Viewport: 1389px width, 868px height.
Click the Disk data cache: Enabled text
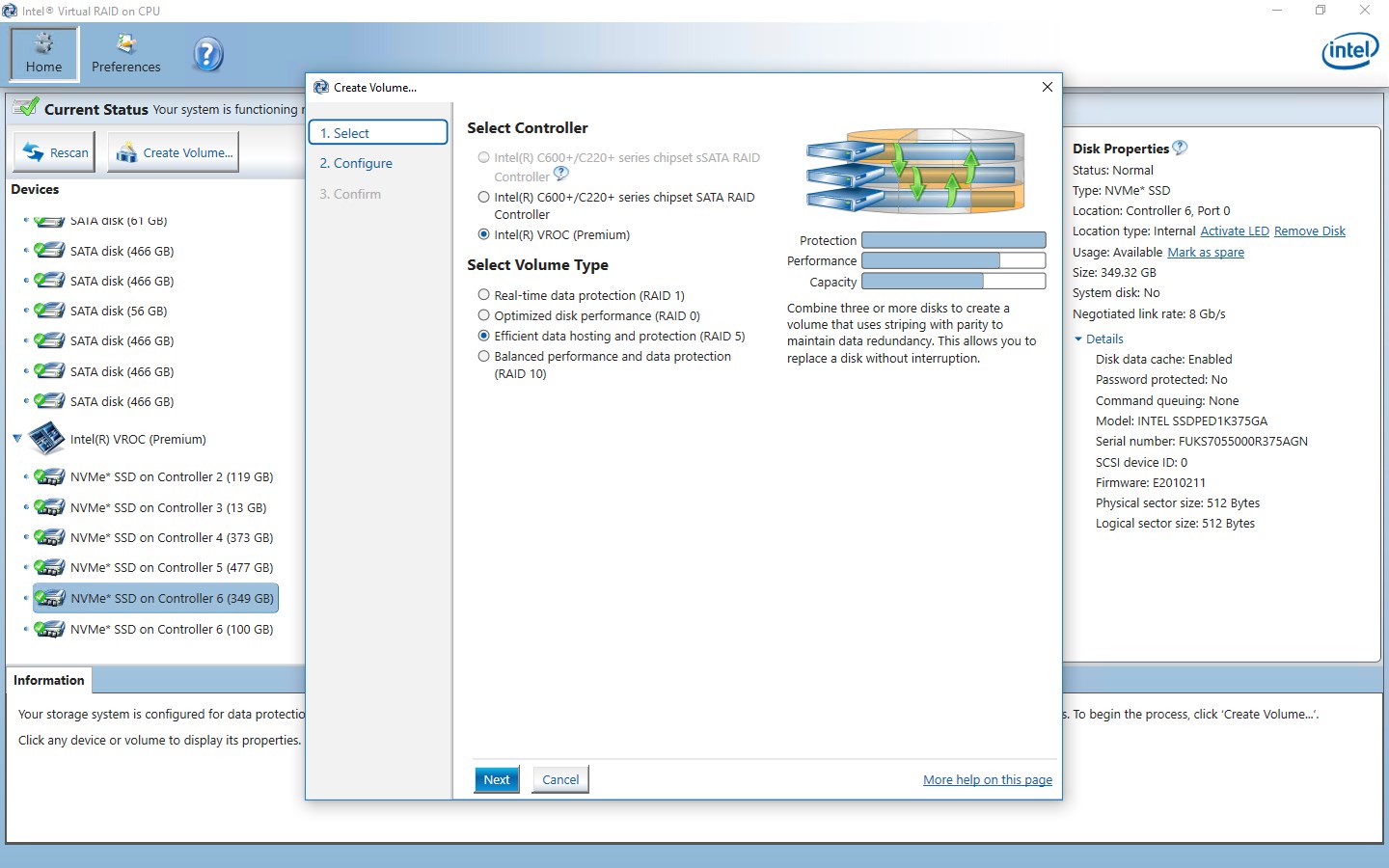click(x=1164, y=360)
